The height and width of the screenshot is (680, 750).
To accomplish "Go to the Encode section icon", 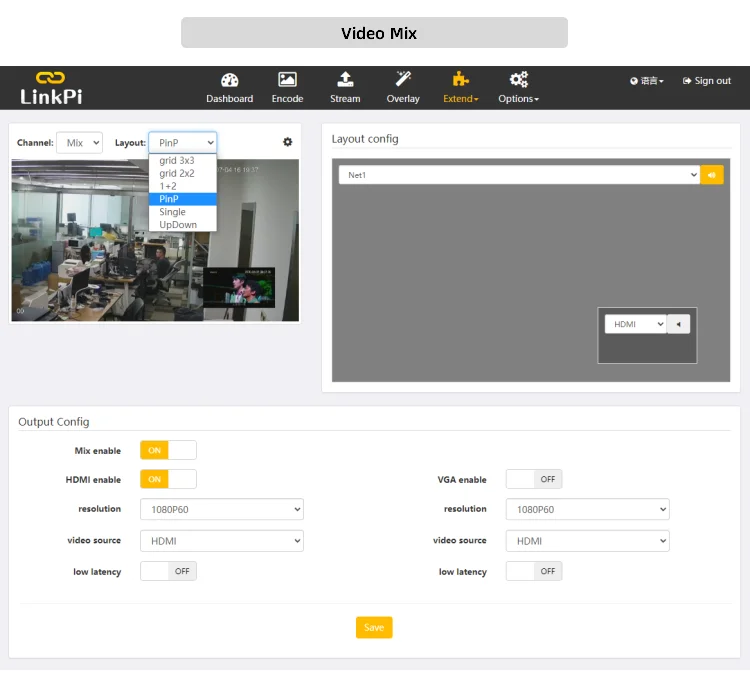I will 287,80.
